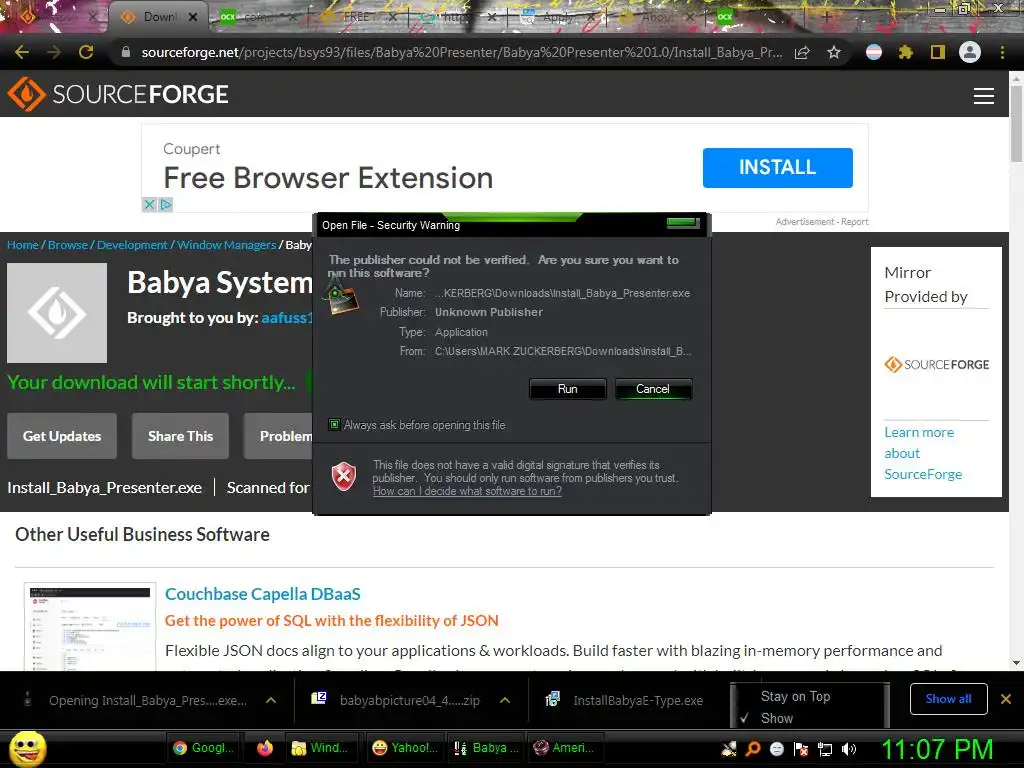Click the green button on the dialog title bar

click(x=683, y=223)
